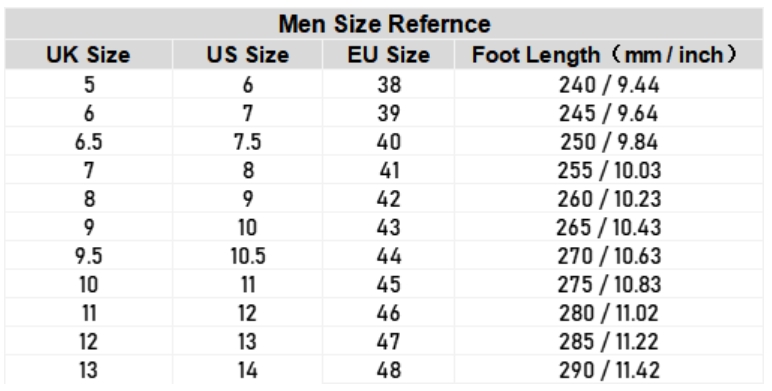Select the UK size 5 cell
The width and height of the screenshot is (772, 391).
click(x=89, y=85)
